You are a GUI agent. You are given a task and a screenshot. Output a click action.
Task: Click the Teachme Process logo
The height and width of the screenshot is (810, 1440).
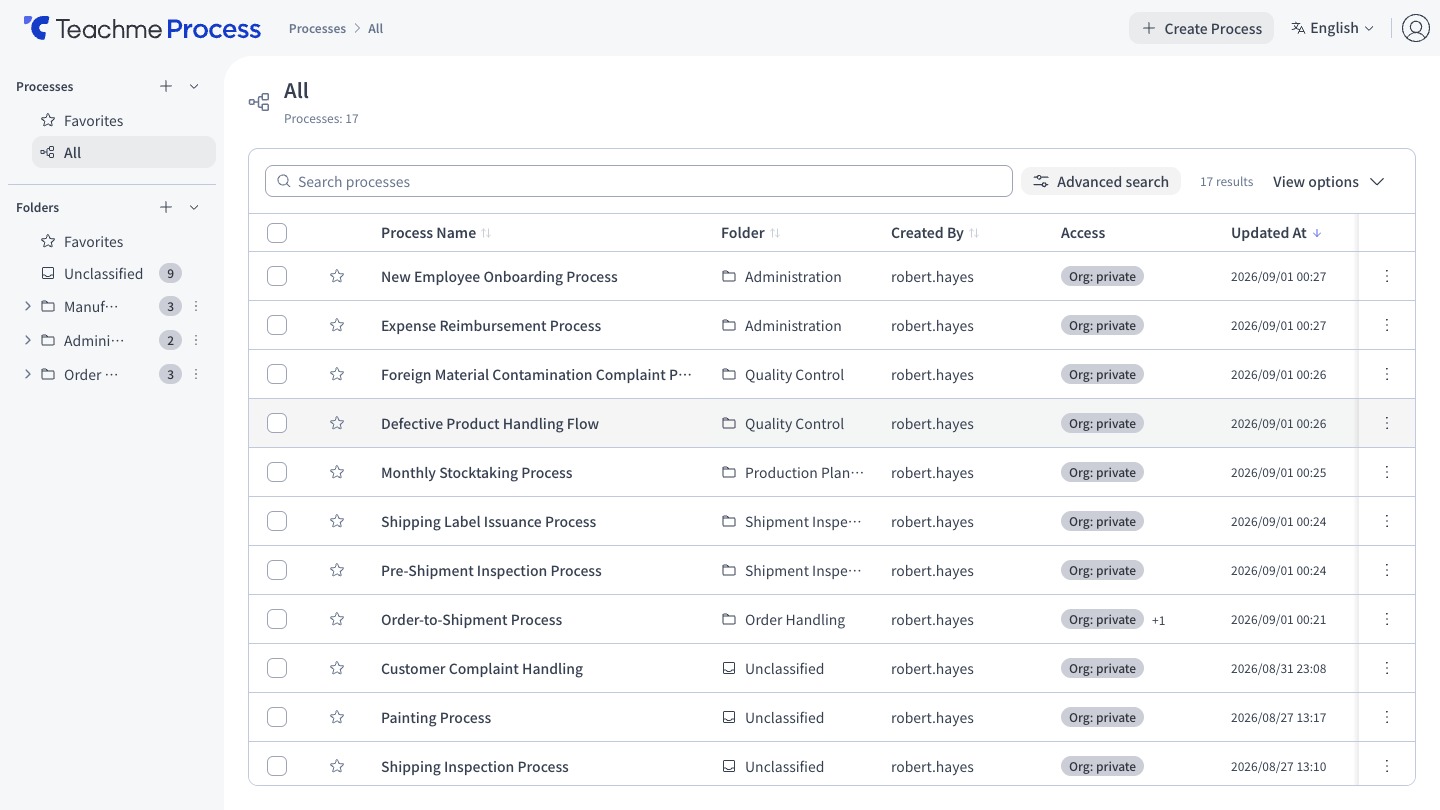[x=142, y=28]
